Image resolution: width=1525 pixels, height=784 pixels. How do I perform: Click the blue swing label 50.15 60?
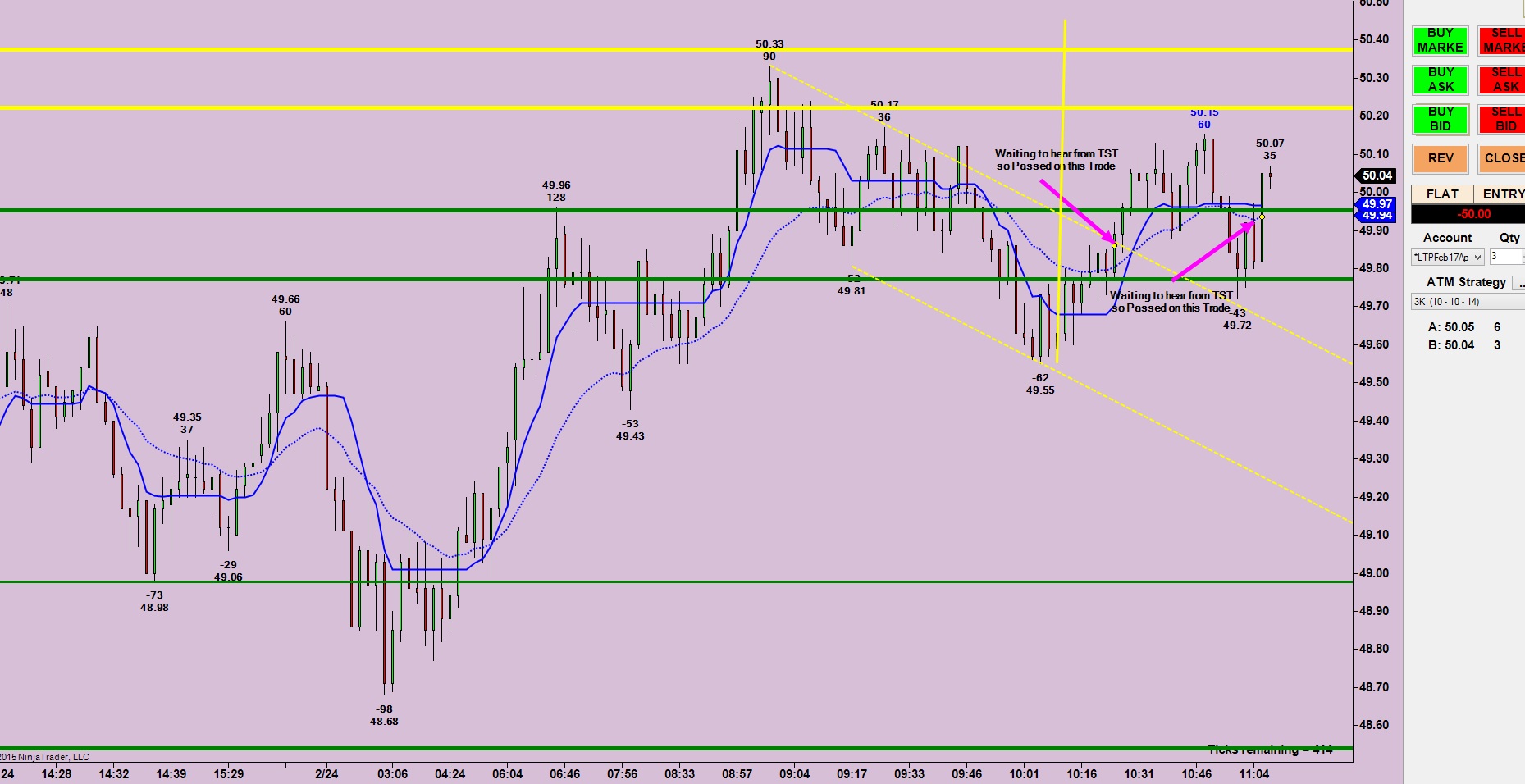pos(1204,118)
